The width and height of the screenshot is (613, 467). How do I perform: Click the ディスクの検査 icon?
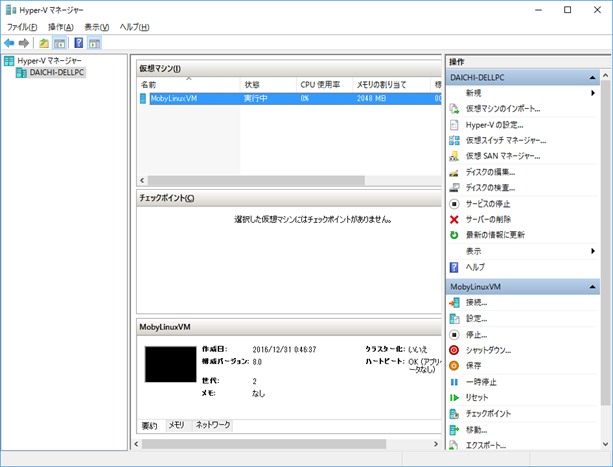coord(454,188)
